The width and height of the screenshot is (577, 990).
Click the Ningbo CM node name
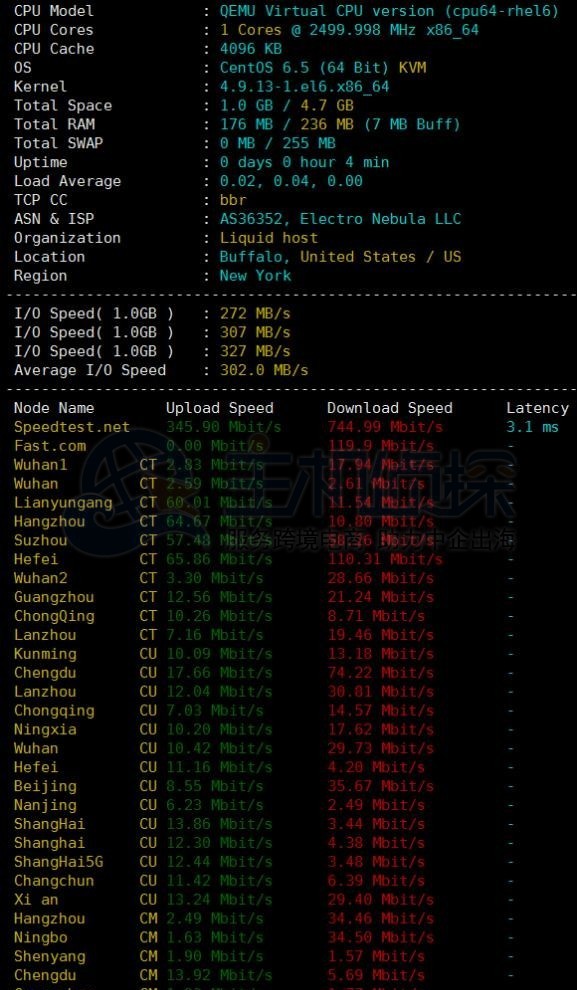click(40, 938)
